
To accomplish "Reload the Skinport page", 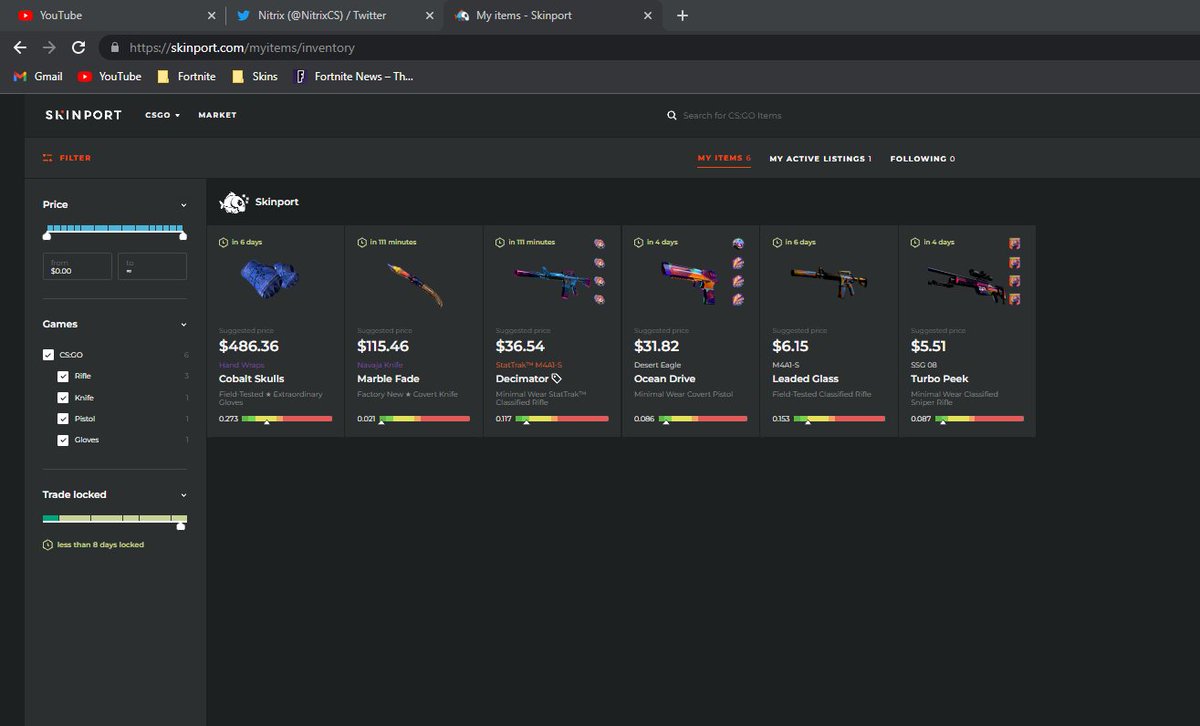I will point(78,47).
